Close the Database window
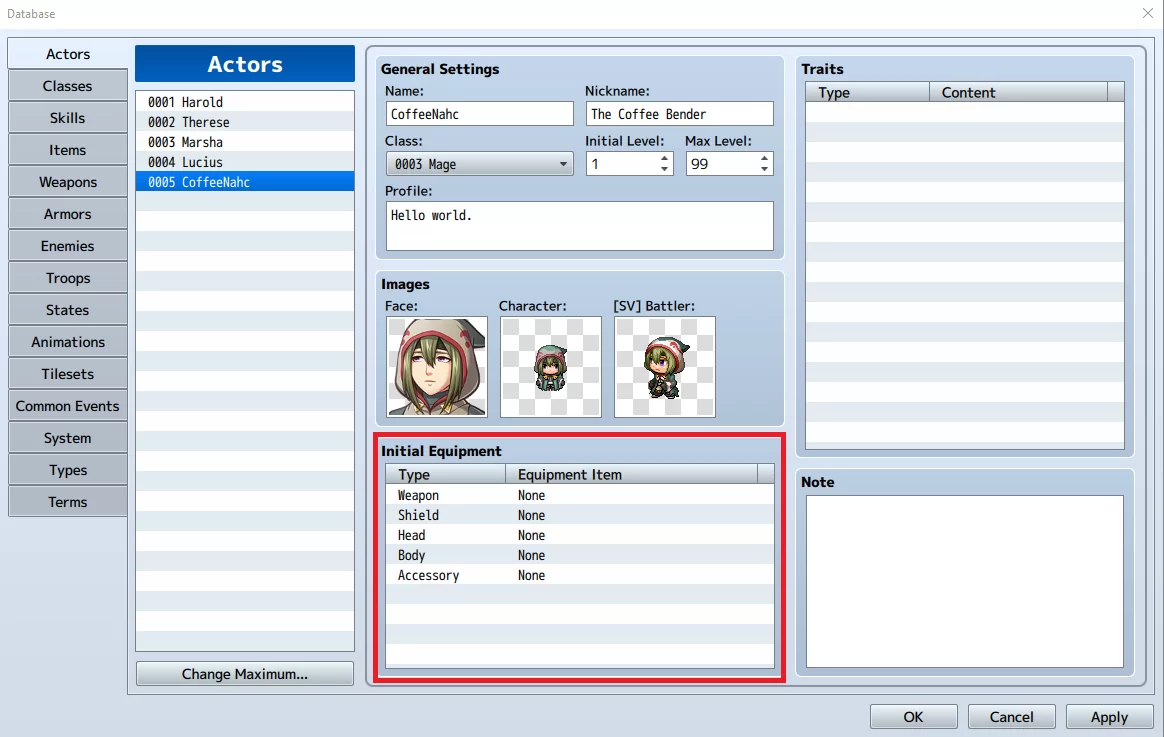The width and height of the screenshot is (1164, 737). click(x=1147, y=13)
